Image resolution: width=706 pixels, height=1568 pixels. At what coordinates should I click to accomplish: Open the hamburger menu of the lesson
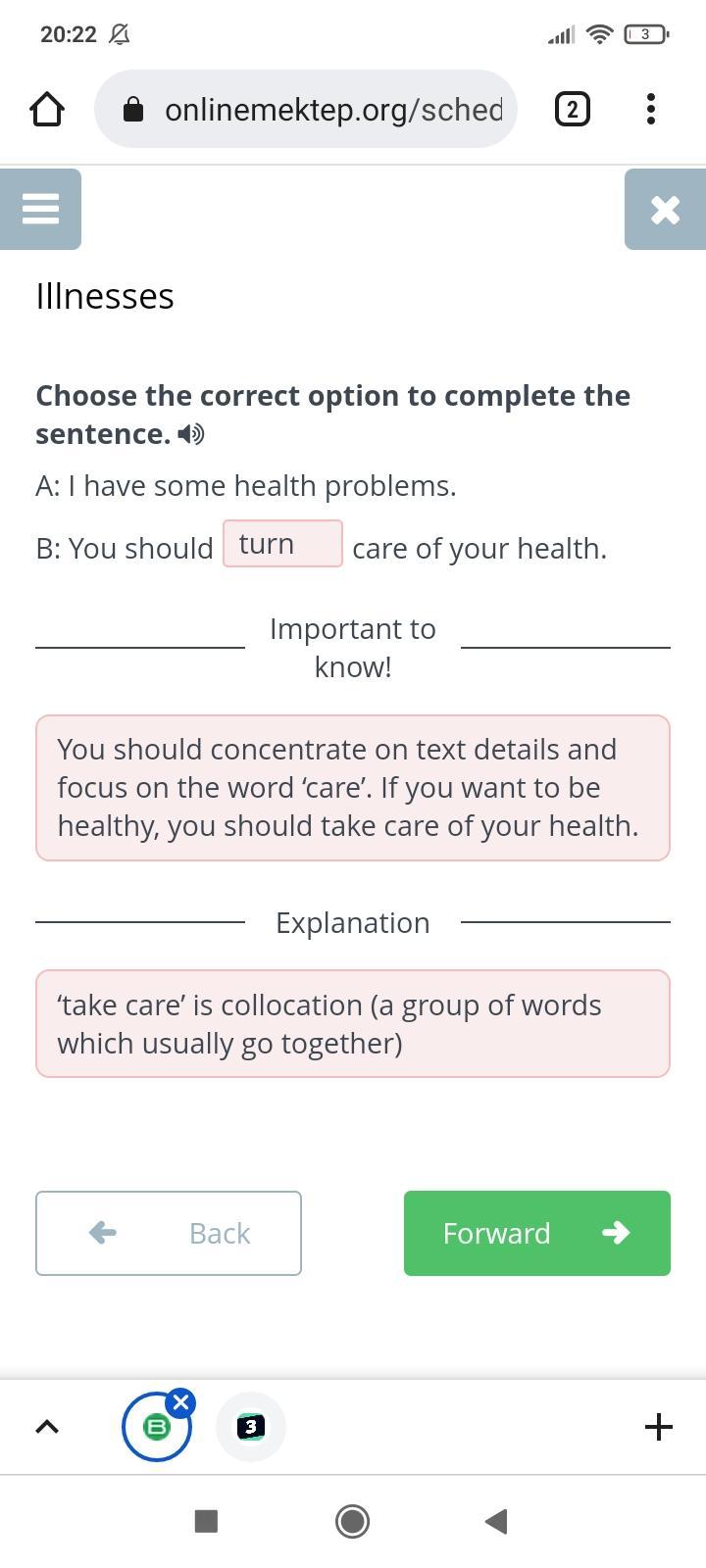coord(40,209)
